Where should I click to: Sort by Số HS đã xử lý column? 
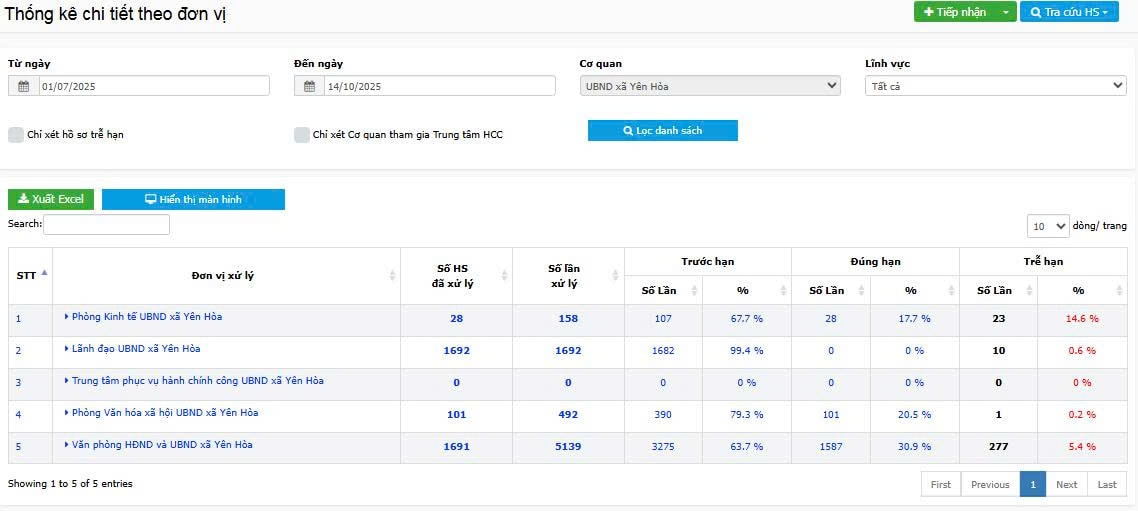click(x=503, y=276)
